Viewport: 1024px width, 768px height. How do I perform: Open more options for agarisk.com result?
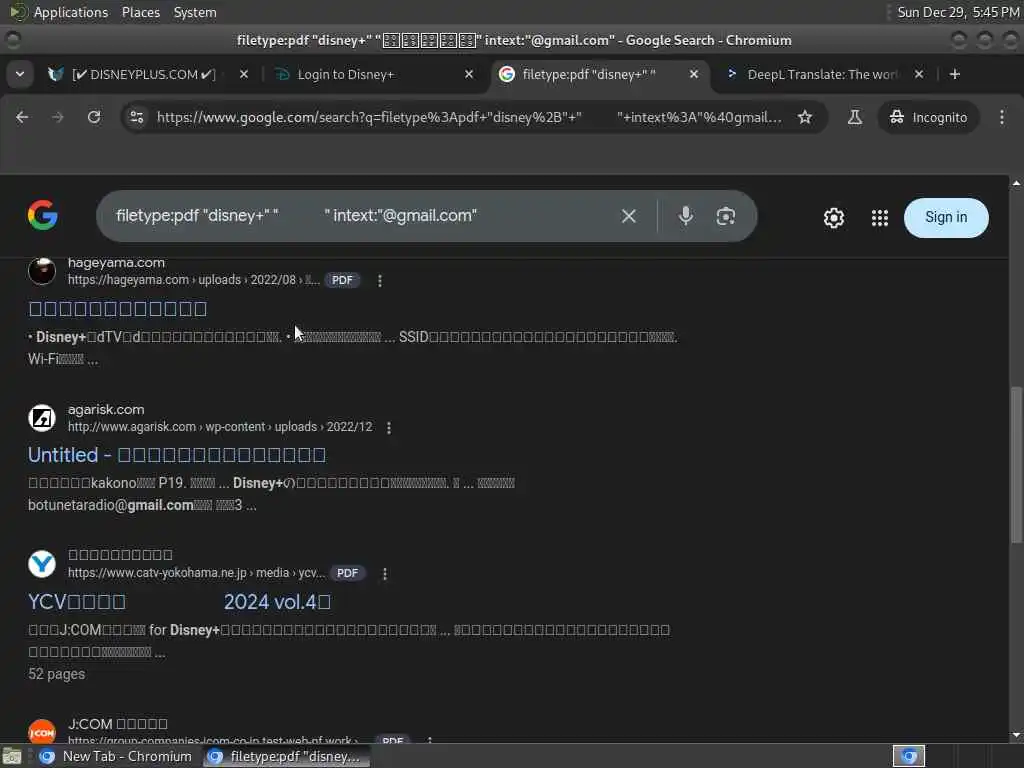(389, 427)
